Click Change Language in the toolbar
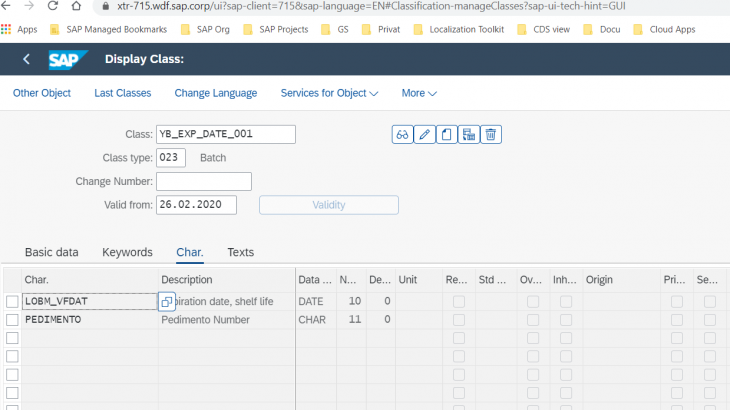Image resolution: width=730 pixels, height=410 pixels. click(215, 93)
